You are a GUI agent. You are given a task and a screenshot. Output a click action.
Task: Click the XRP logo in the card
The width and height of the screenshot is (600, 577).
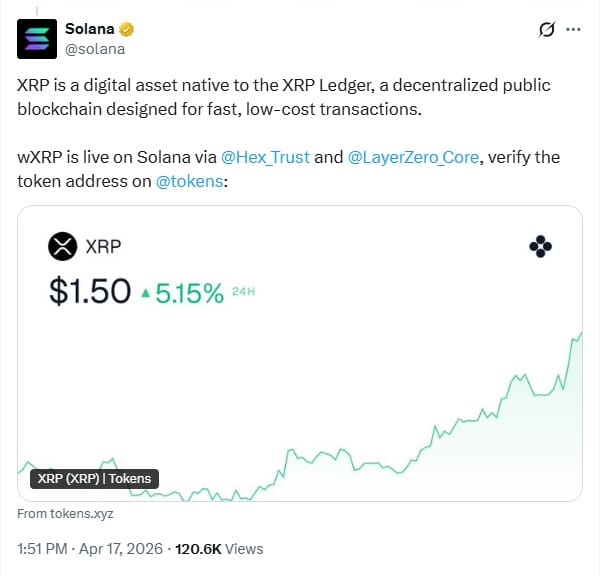click(63, 246)
